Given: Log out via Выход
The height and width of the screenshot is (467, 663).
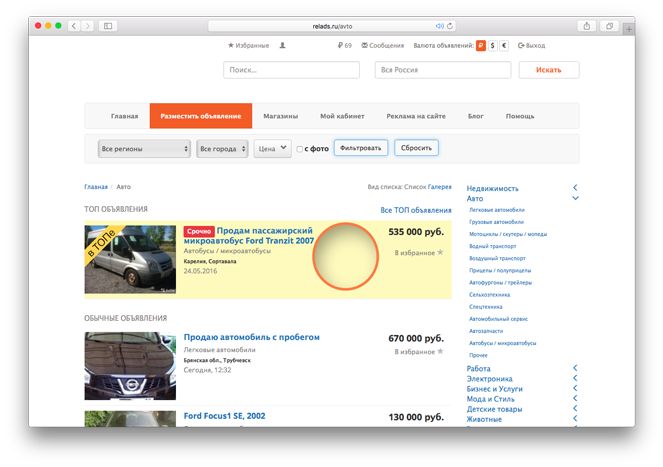Looking at the screenshot, I should (531, 45).
